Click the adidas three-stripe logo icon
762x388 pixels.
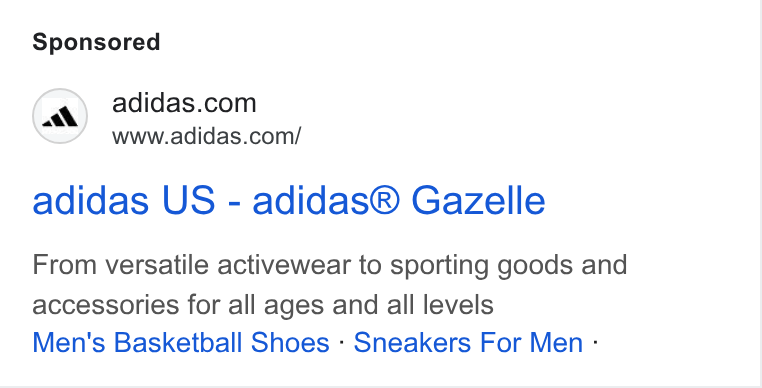coord(60,117)
